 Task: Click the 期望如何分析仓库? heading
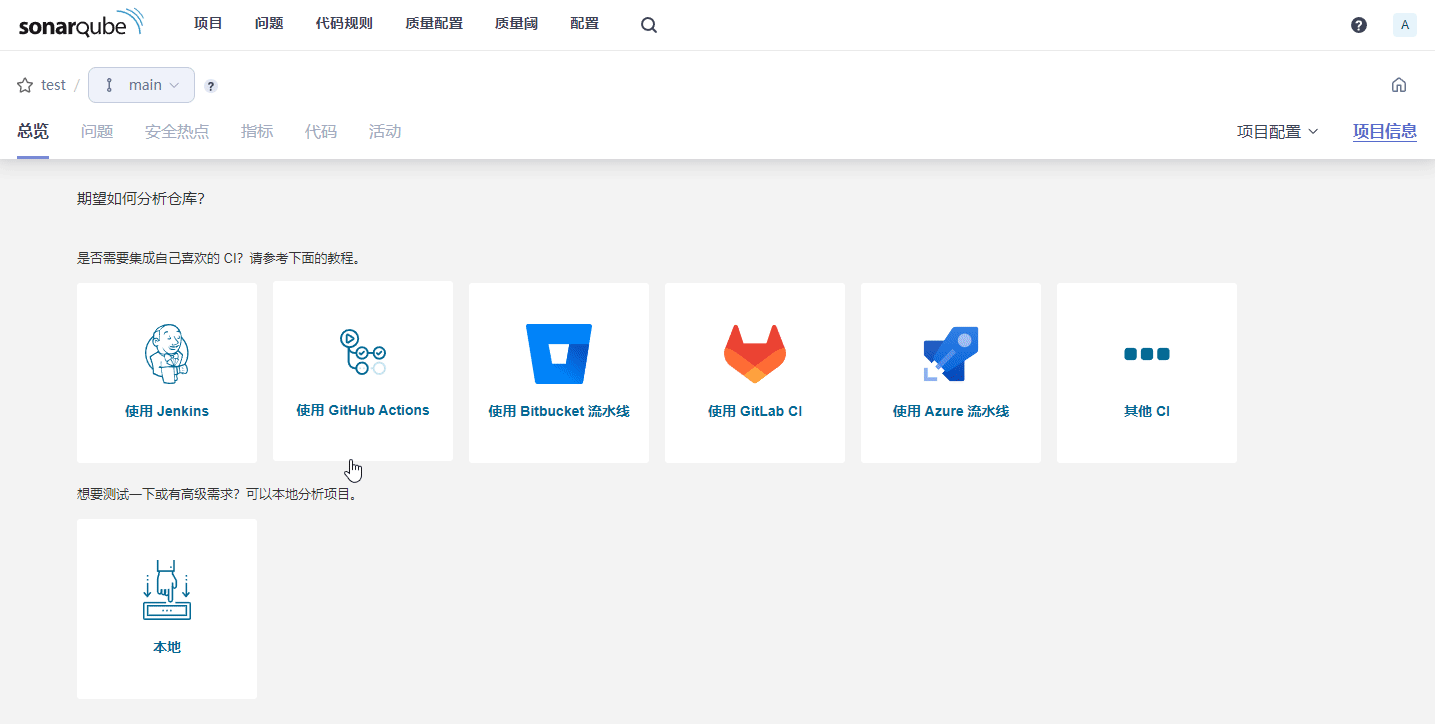pyautogui.click(x=141, y=198)
